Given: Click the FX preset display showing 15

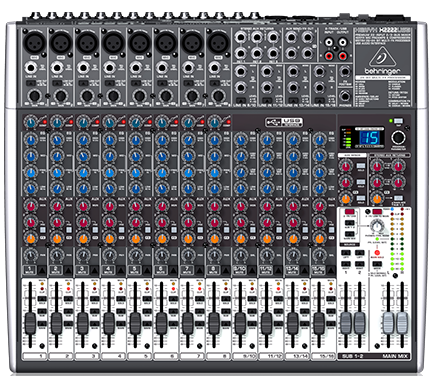Looking at the screenshot, I should pyautogui.click(x=369, y=137).
